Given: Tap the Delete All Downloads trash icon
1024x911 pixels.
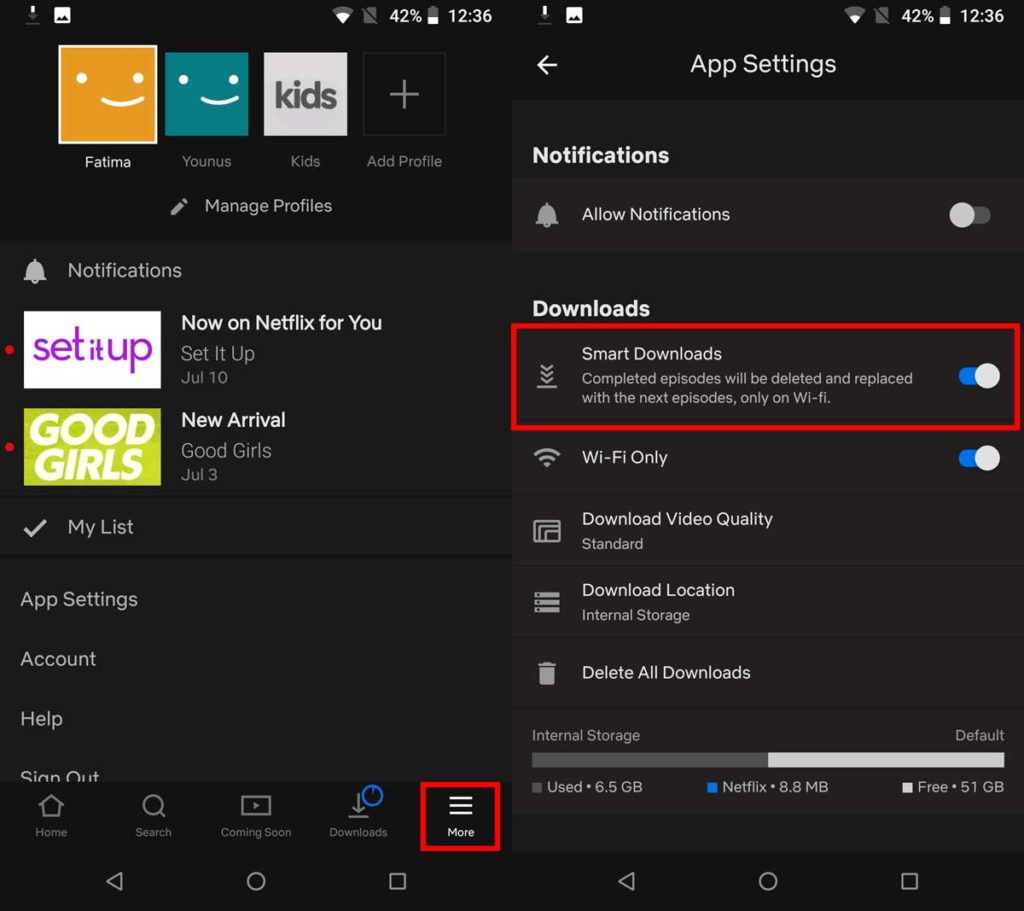Looking at the screenshot, I should tap(547, 673).
